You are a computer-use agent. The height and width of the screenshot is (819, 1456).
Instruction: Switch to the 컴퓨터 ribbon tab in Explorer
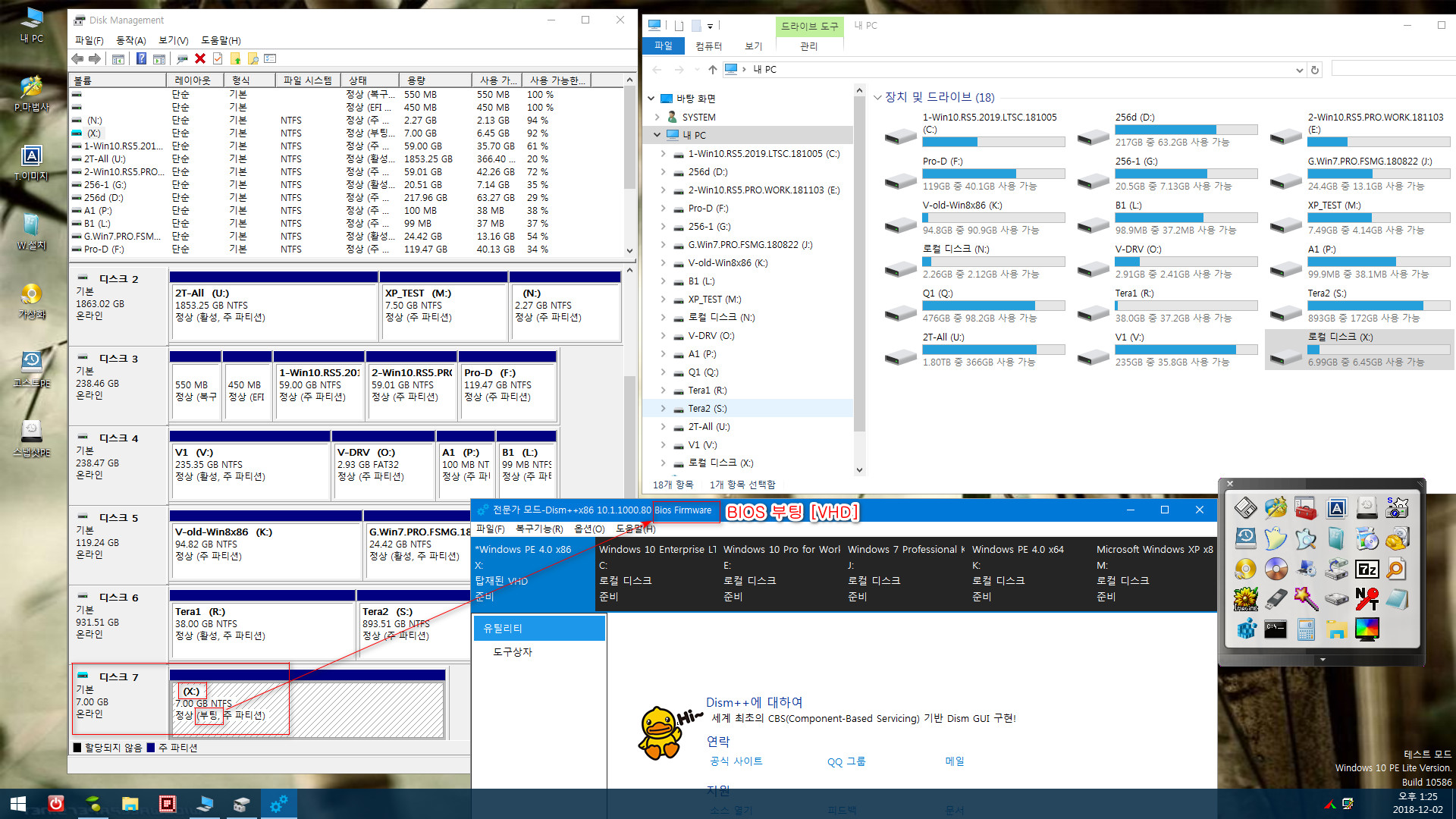pos(708,46)
